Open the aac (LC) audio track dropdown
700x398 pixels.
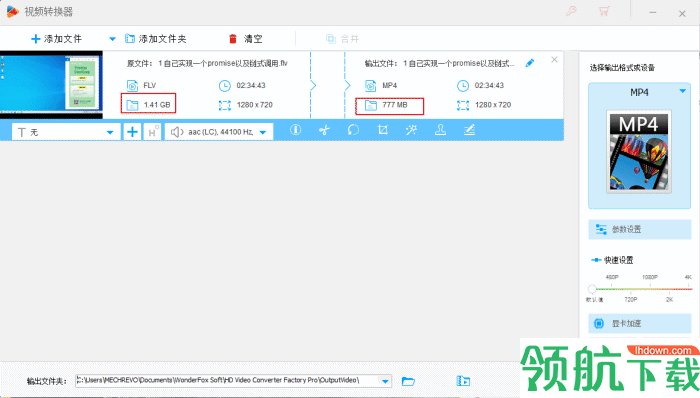pyautogui.click(x=219, y=132)
